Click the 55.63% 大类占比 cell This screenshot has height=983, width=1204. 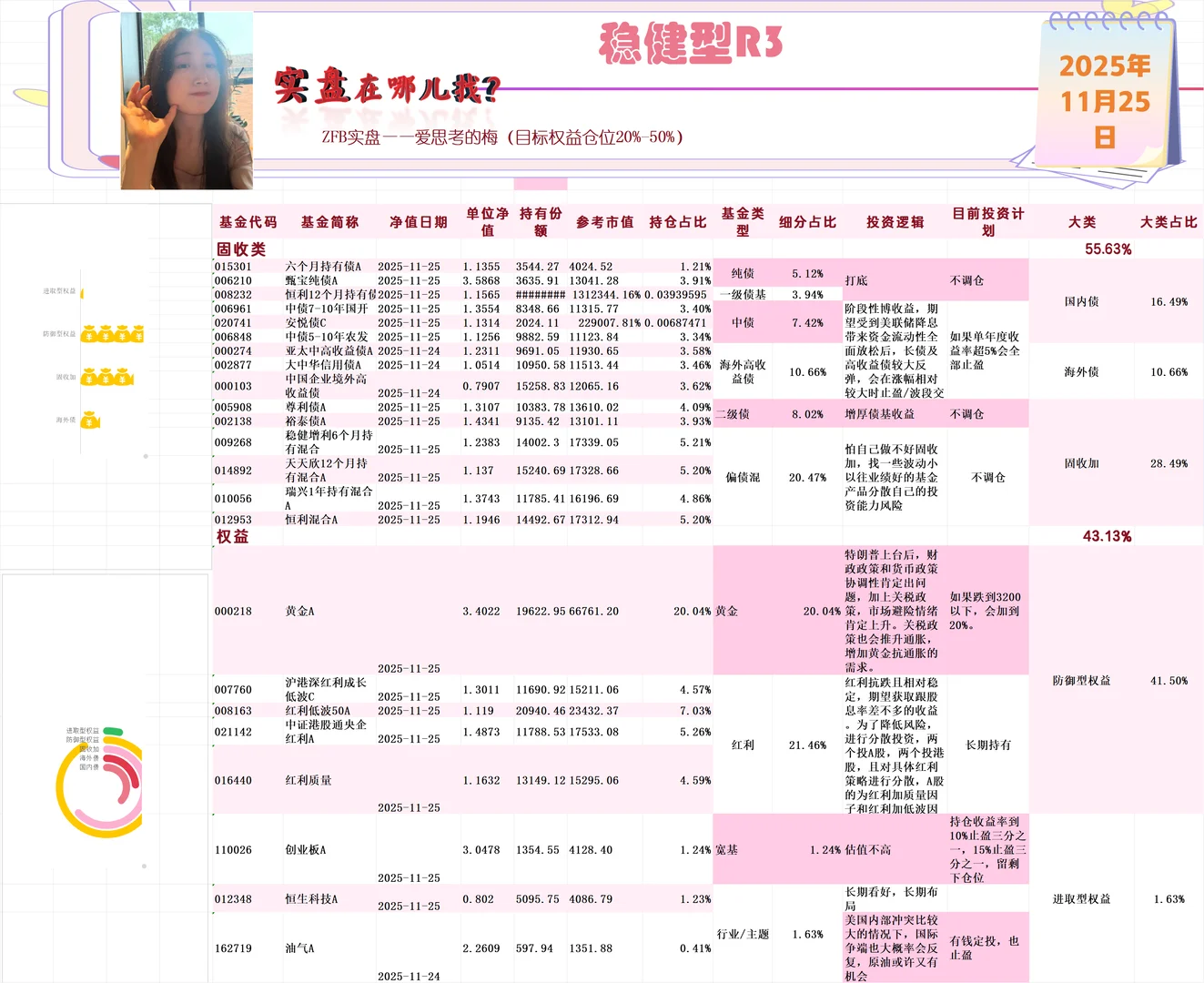[x=1108, y=248]
